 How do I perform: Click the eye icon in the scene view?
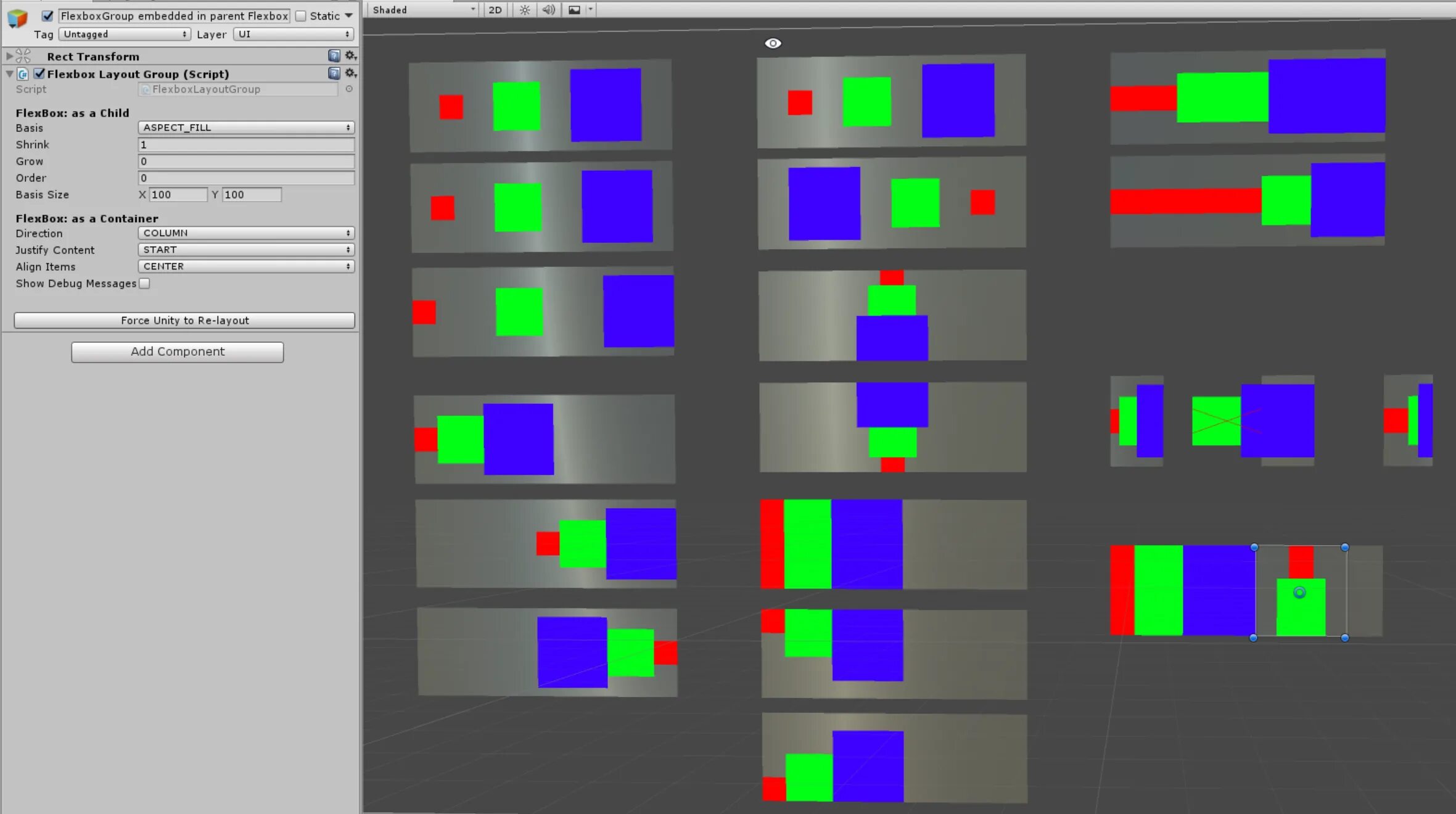pyautogui.click(x=773, y=43)
